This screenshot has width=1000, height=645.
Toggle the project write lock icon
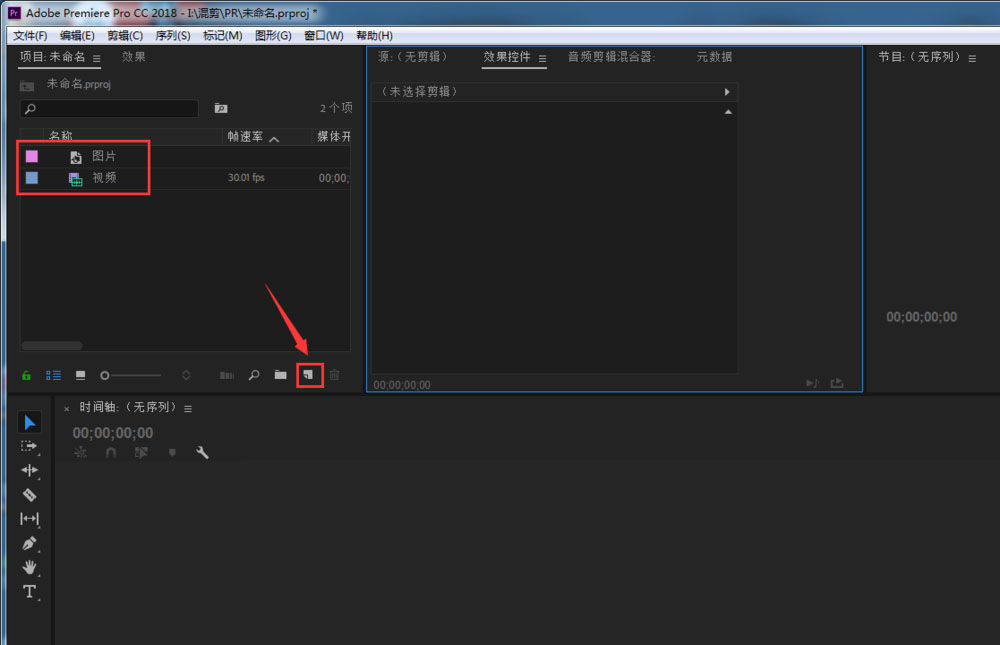(x=26, y=375)
